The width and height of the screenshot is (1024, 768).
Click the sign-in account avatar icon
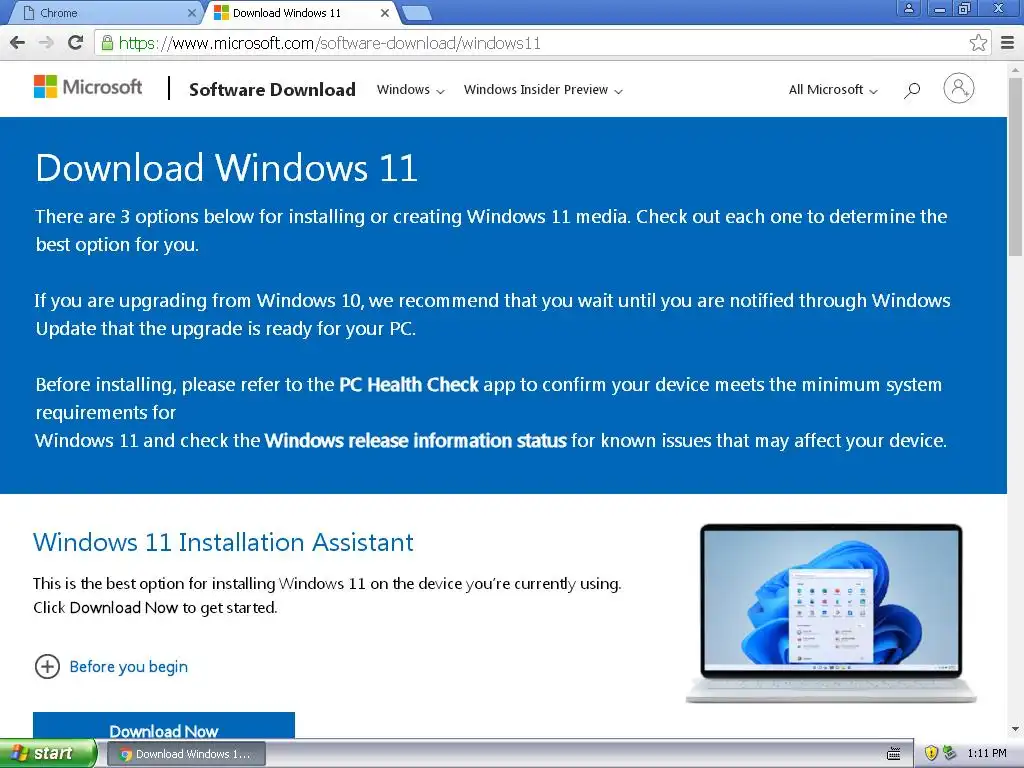click(958, 88)
